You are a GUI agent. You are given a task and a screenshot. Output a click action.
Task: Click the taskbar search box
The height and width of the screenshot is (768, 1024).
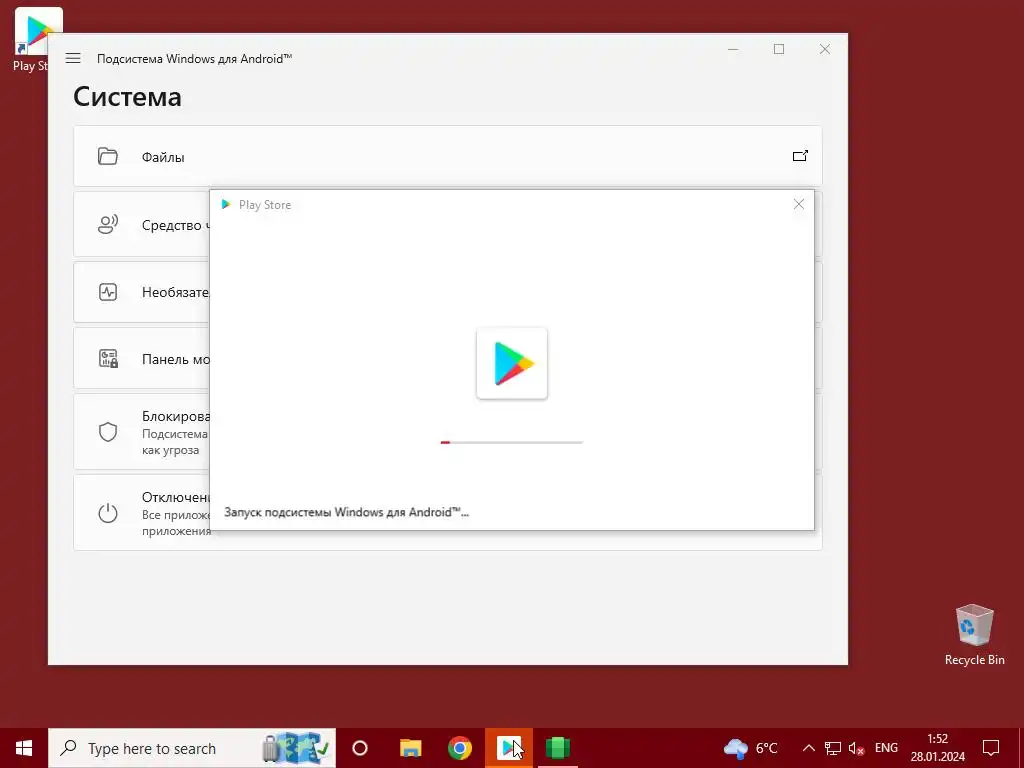[x=192, y=748]
